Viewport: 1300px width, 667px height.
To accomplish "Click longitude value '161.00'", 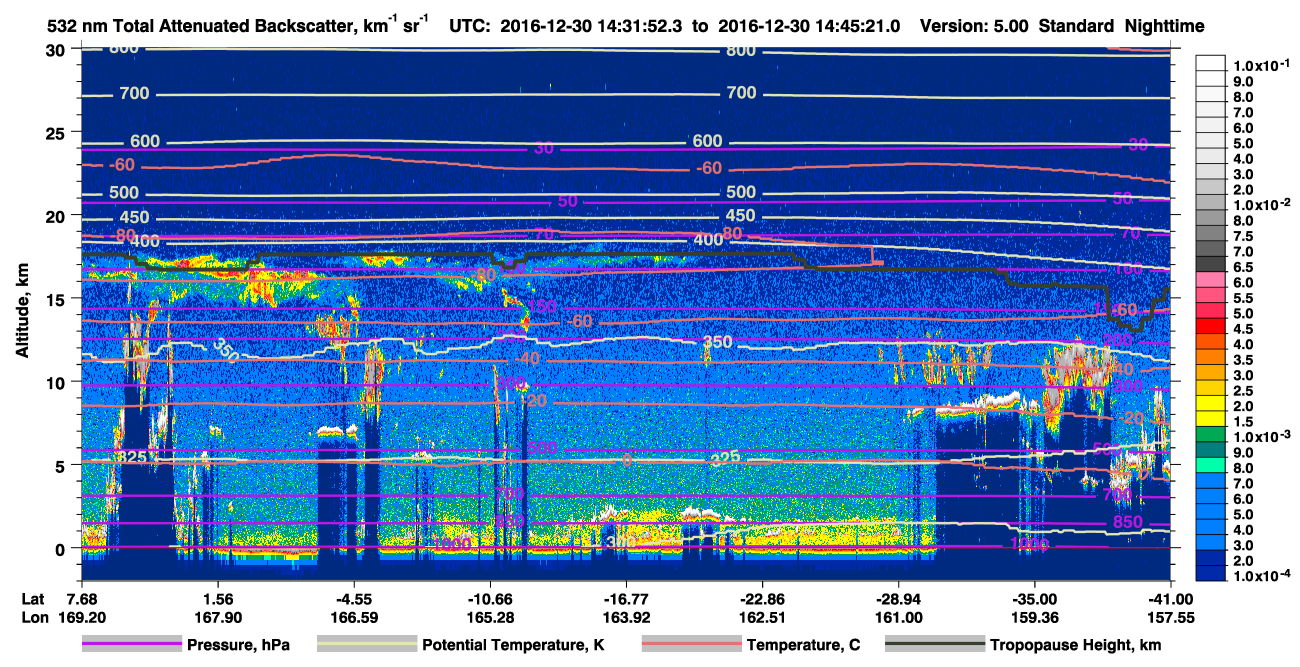I will click(x=898, y=617).
